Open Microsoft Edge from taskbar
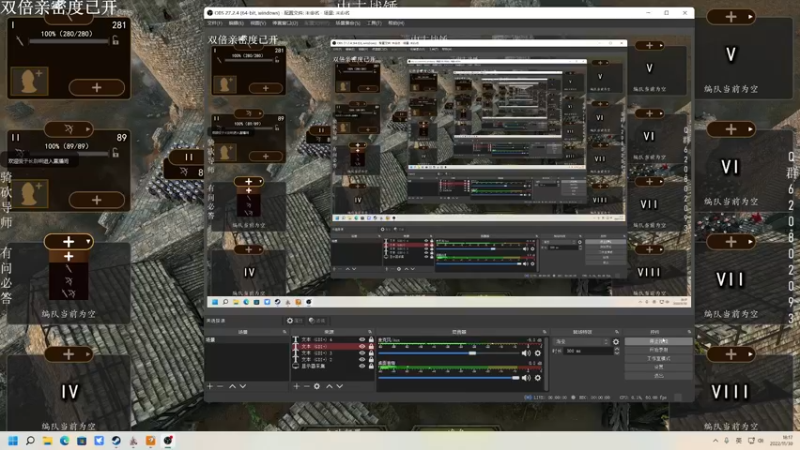The height and width of the screenshot is (450, 800). (64, 441)
